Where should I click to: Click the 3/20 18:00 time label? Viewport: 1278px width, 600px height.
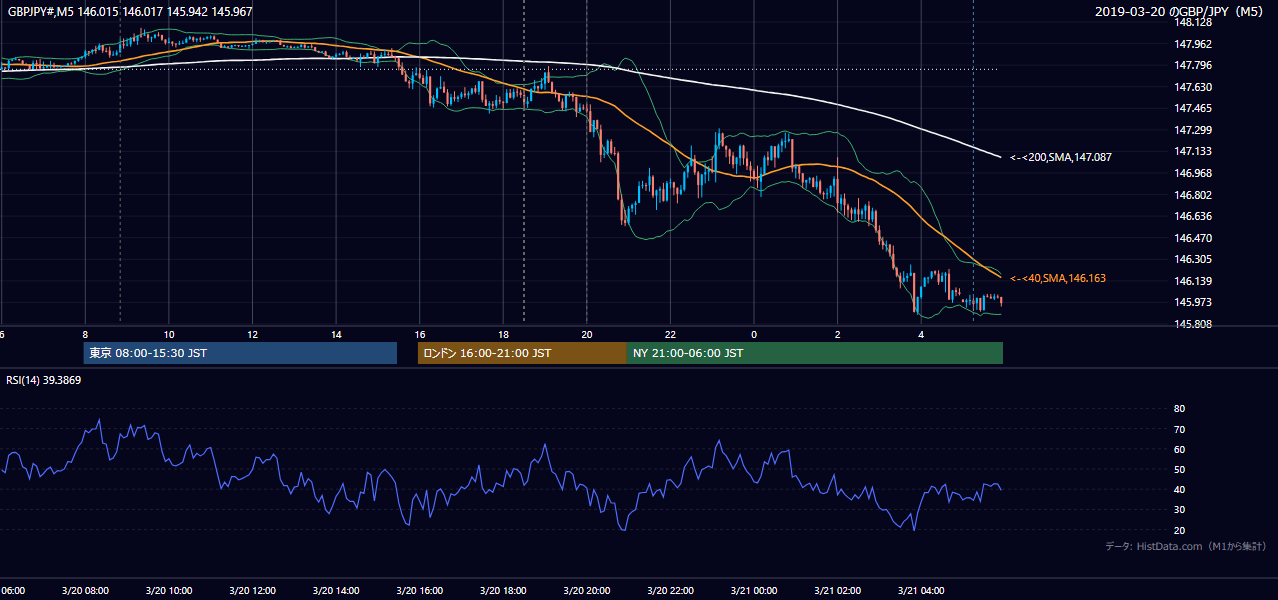[503, 591]
